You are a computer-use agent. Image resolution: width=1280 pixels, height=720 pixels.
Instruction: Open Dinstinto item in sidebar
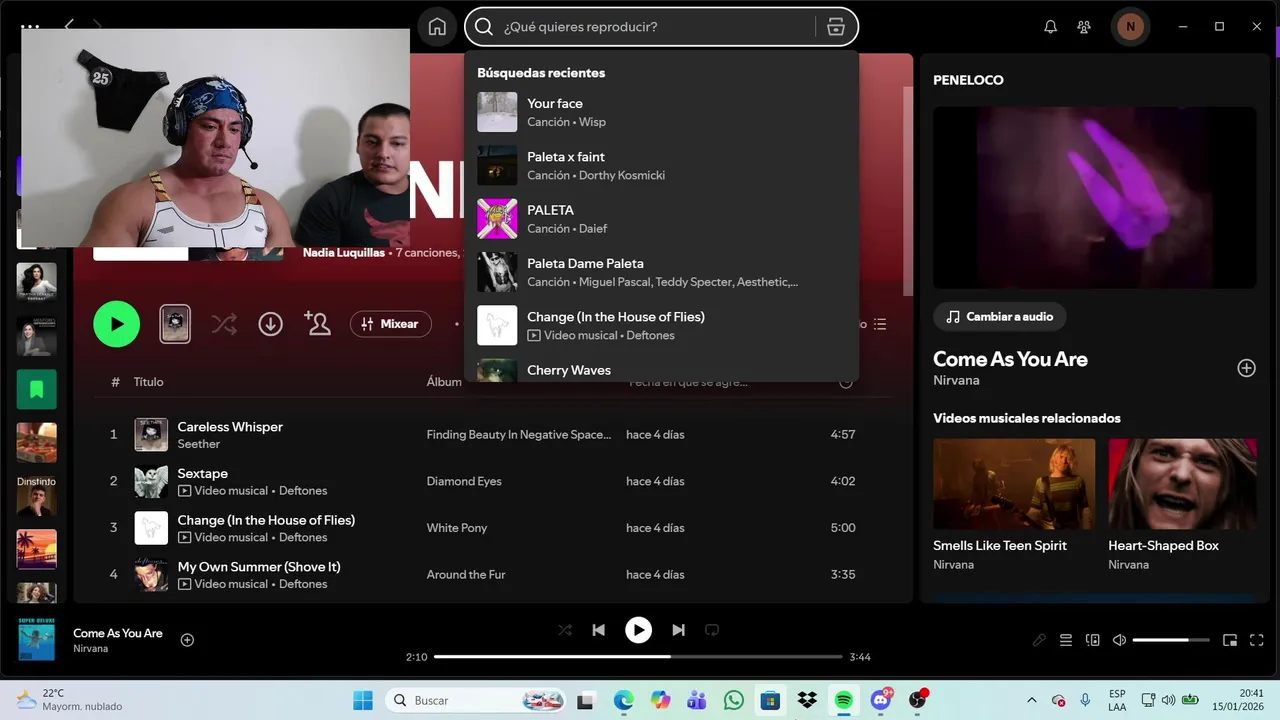tap(37, 496)
